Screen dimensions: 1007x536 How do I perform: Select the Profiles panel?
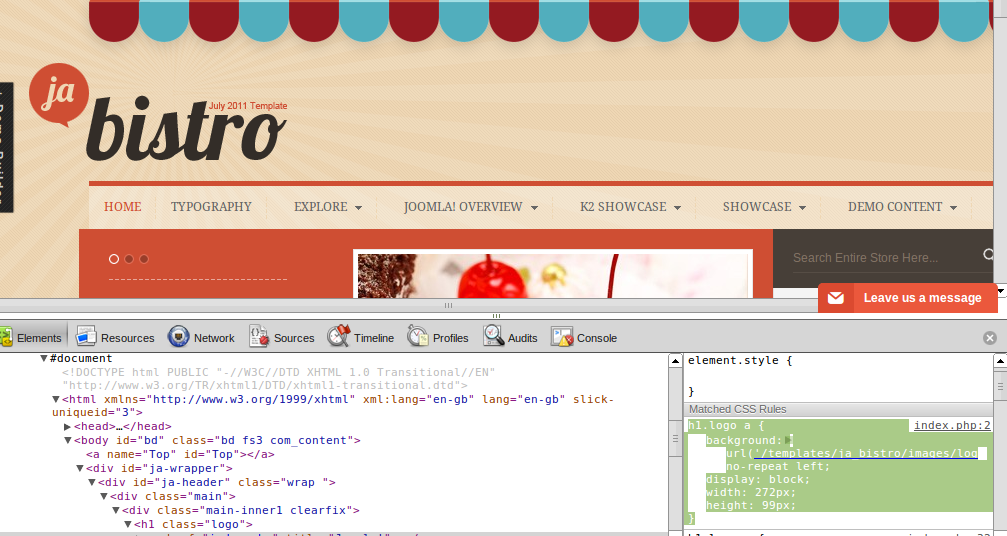click(438, 338)
